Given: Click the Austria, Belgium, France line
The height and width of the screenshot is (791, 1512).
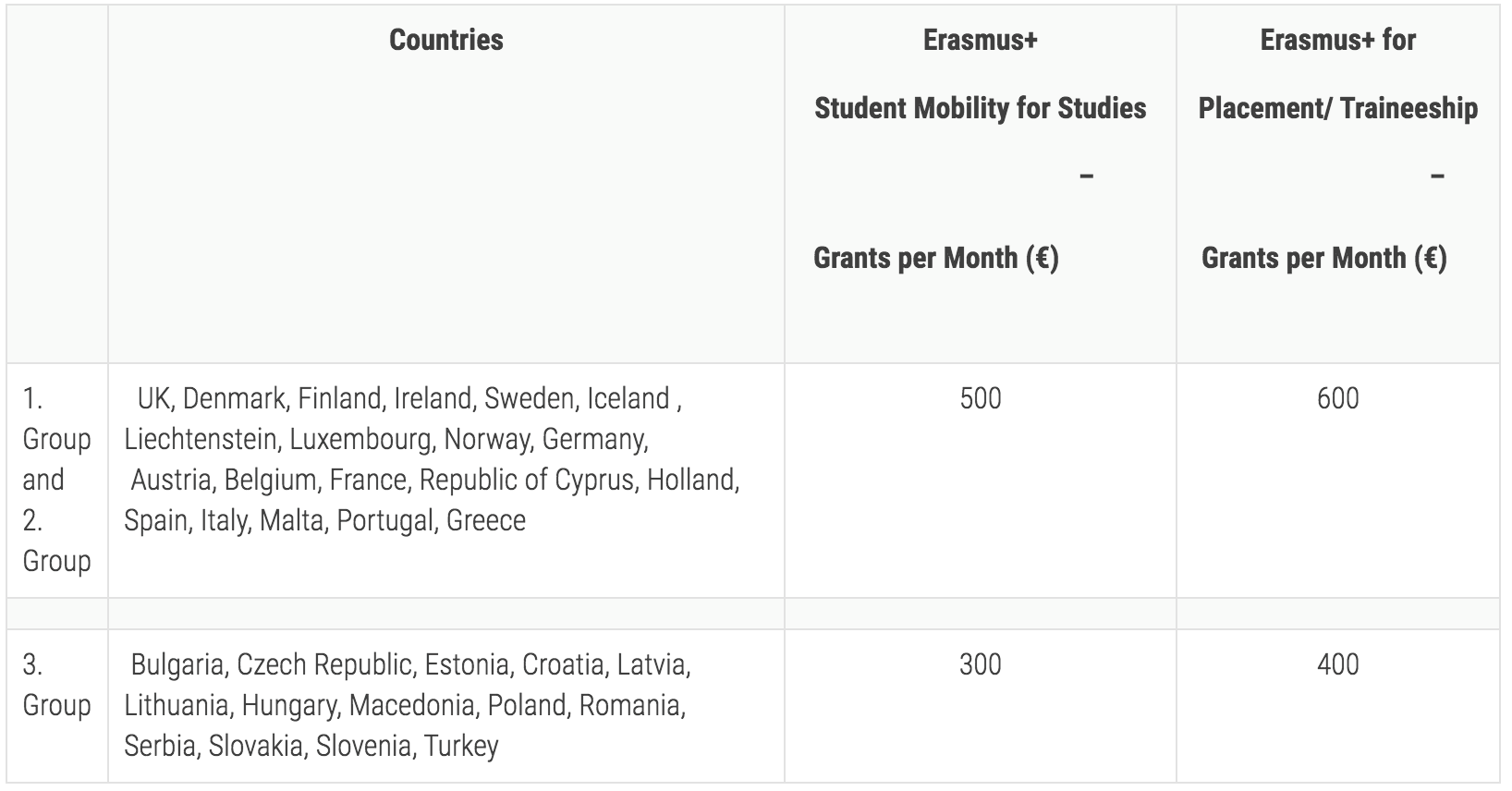Looking at the screenshot, I should 434,480.
